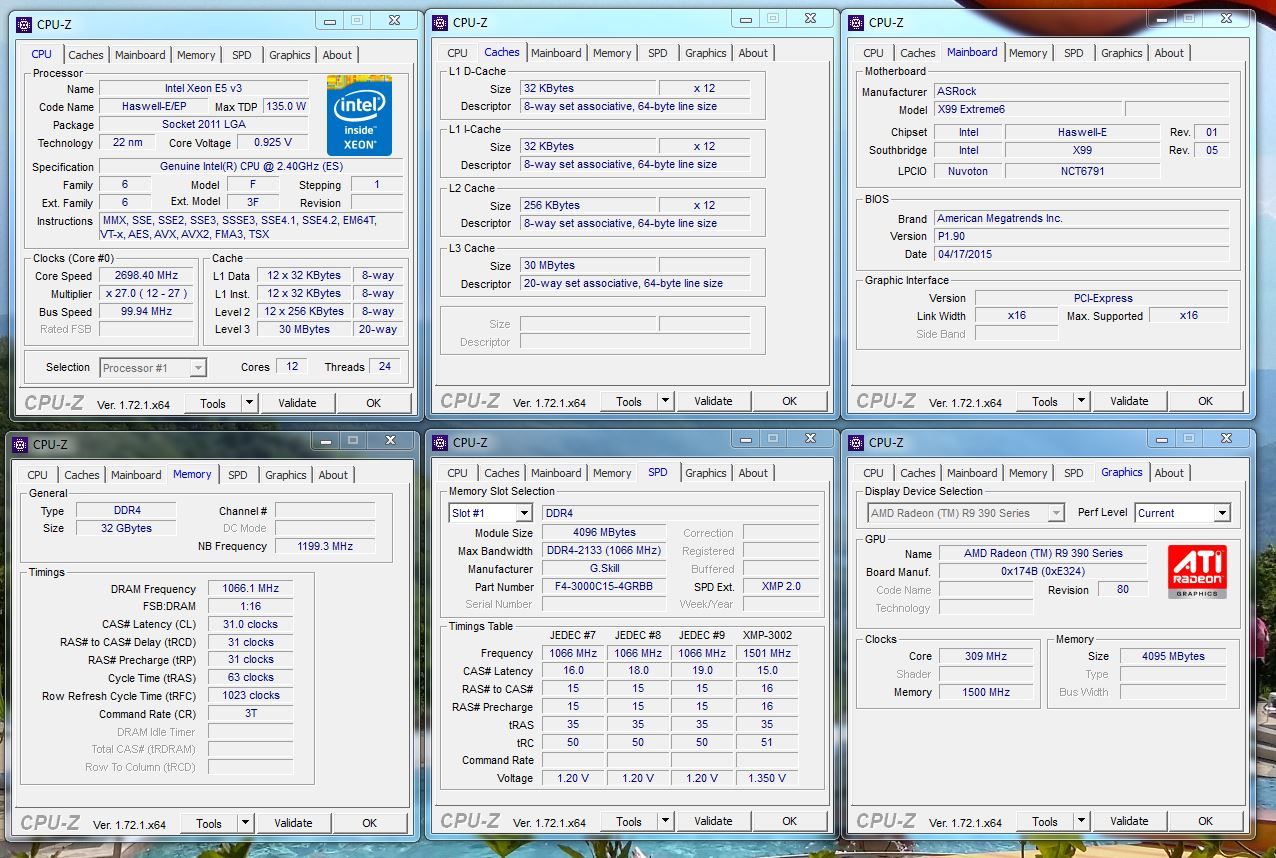Open Tools dropdown arrow in Memory window
This screenshot has height=858, width=1276.
[x=245, y=823]
